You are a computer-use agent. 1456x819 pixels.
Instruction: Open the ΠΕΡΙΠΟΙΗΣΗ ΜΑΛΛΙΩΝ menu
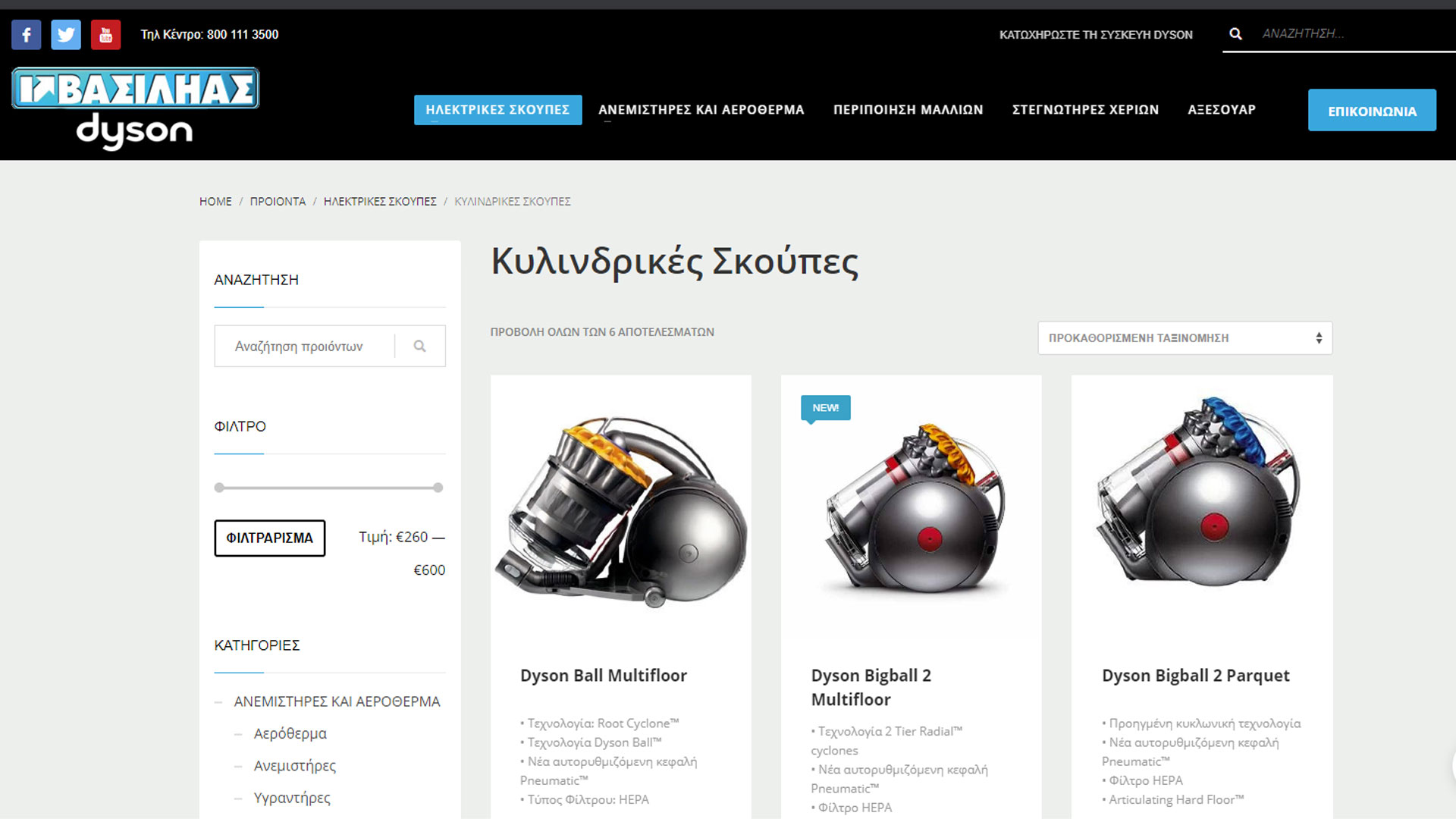pos(908,110)
